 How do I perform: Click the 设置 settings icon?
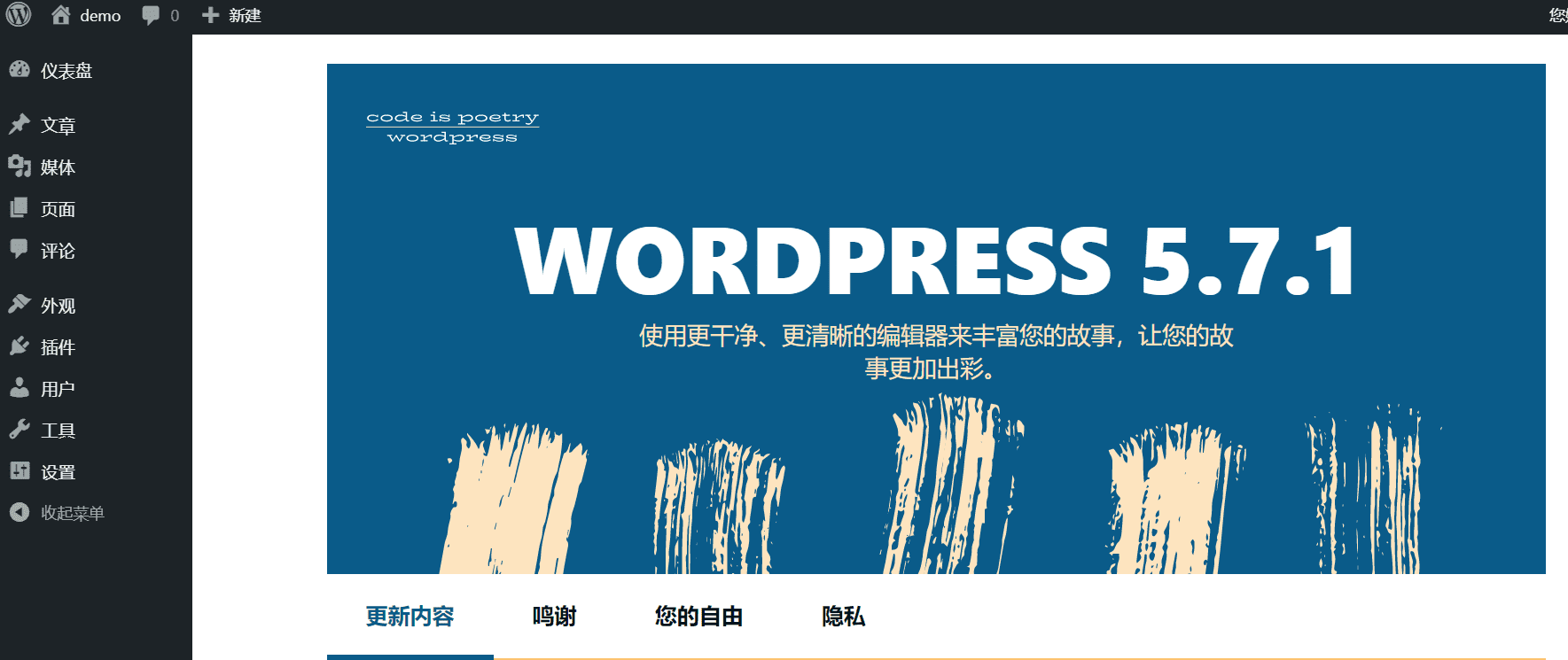20,470
